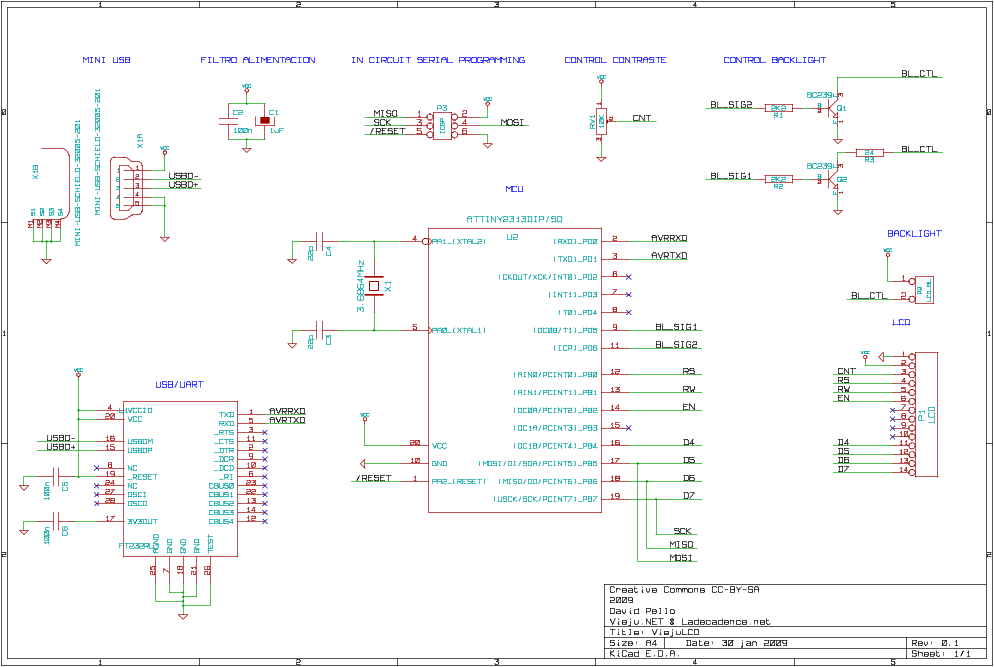
Task: Click "Vieju.NET & Ladecadence.net" text
Action: click(690, 622)
